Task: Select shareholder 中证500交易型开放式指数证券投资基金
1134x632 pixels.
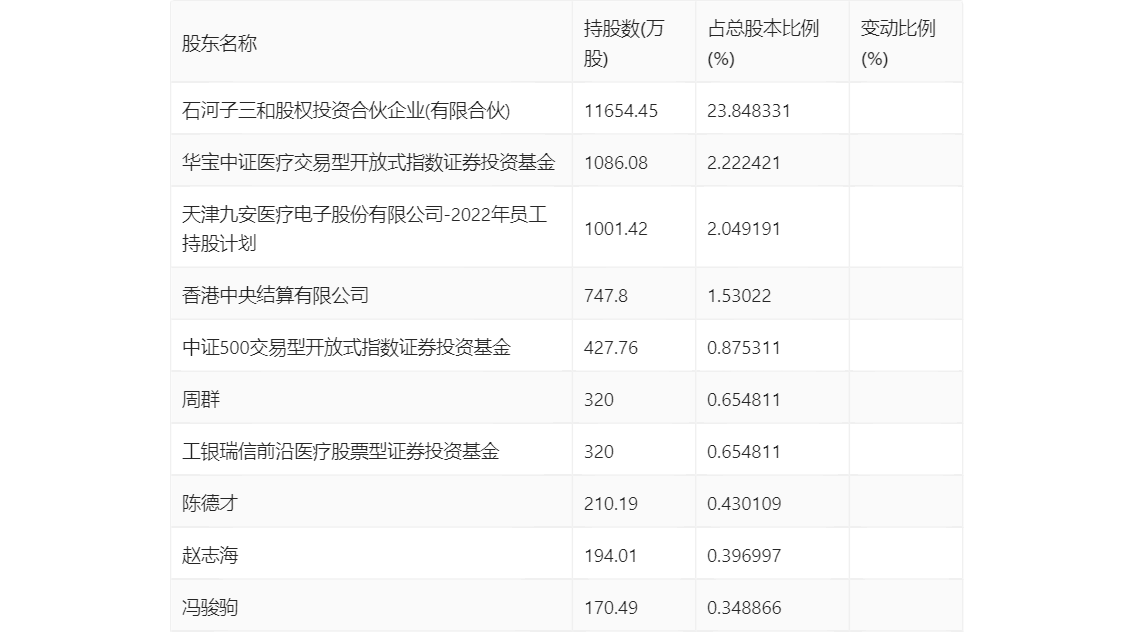Action: click(346, 348)
